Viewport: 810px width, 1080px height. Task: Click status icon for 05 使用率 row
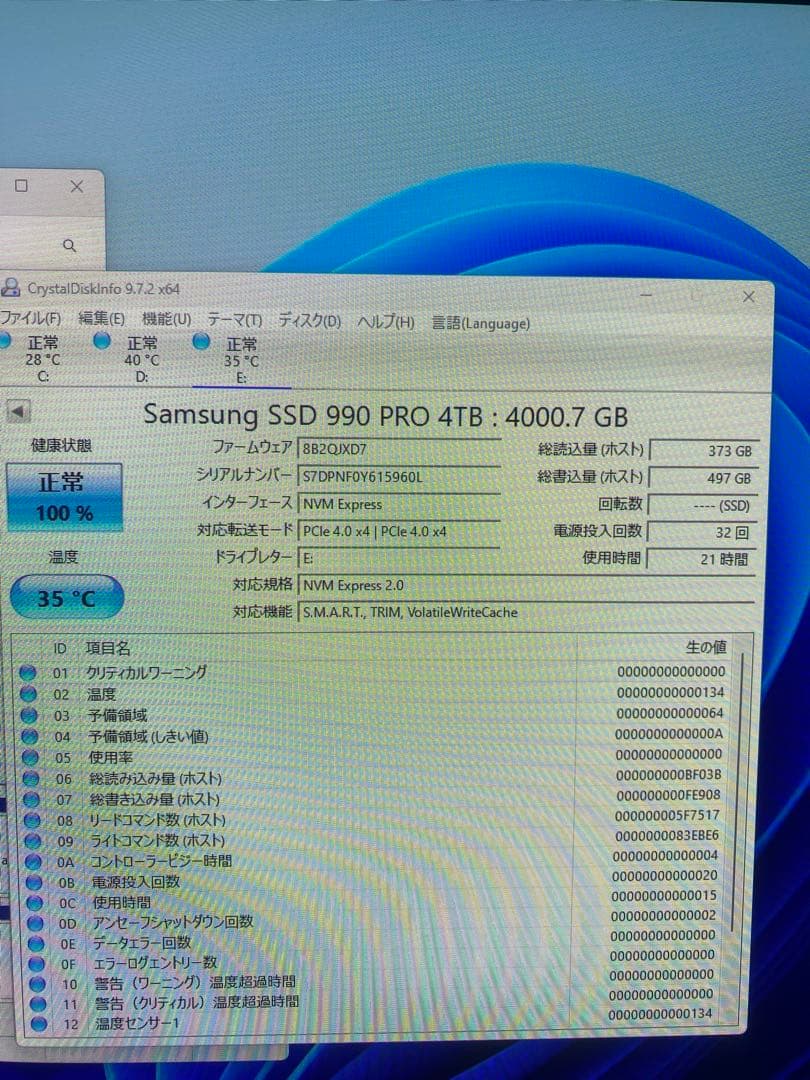(x=31, y=758)
